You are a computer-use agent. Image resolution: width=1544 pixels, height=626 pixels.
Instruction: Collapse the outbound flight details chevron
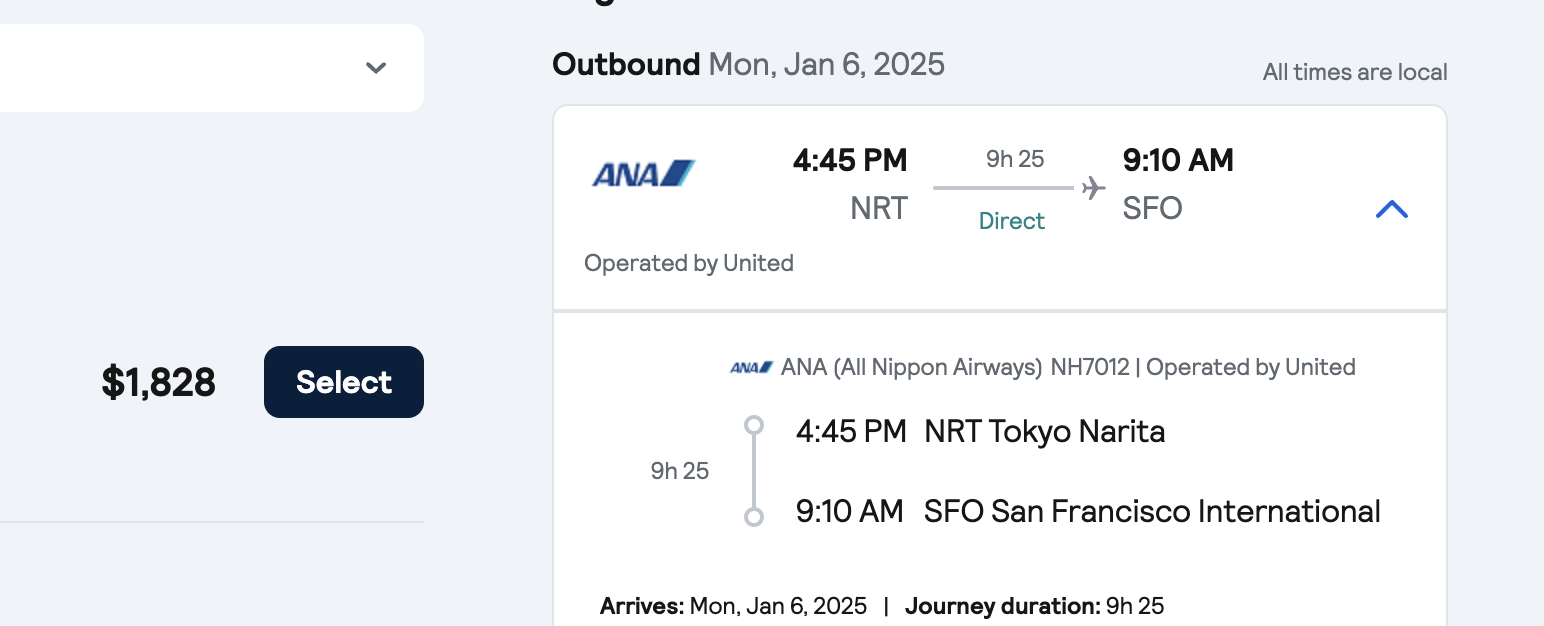1391,209
